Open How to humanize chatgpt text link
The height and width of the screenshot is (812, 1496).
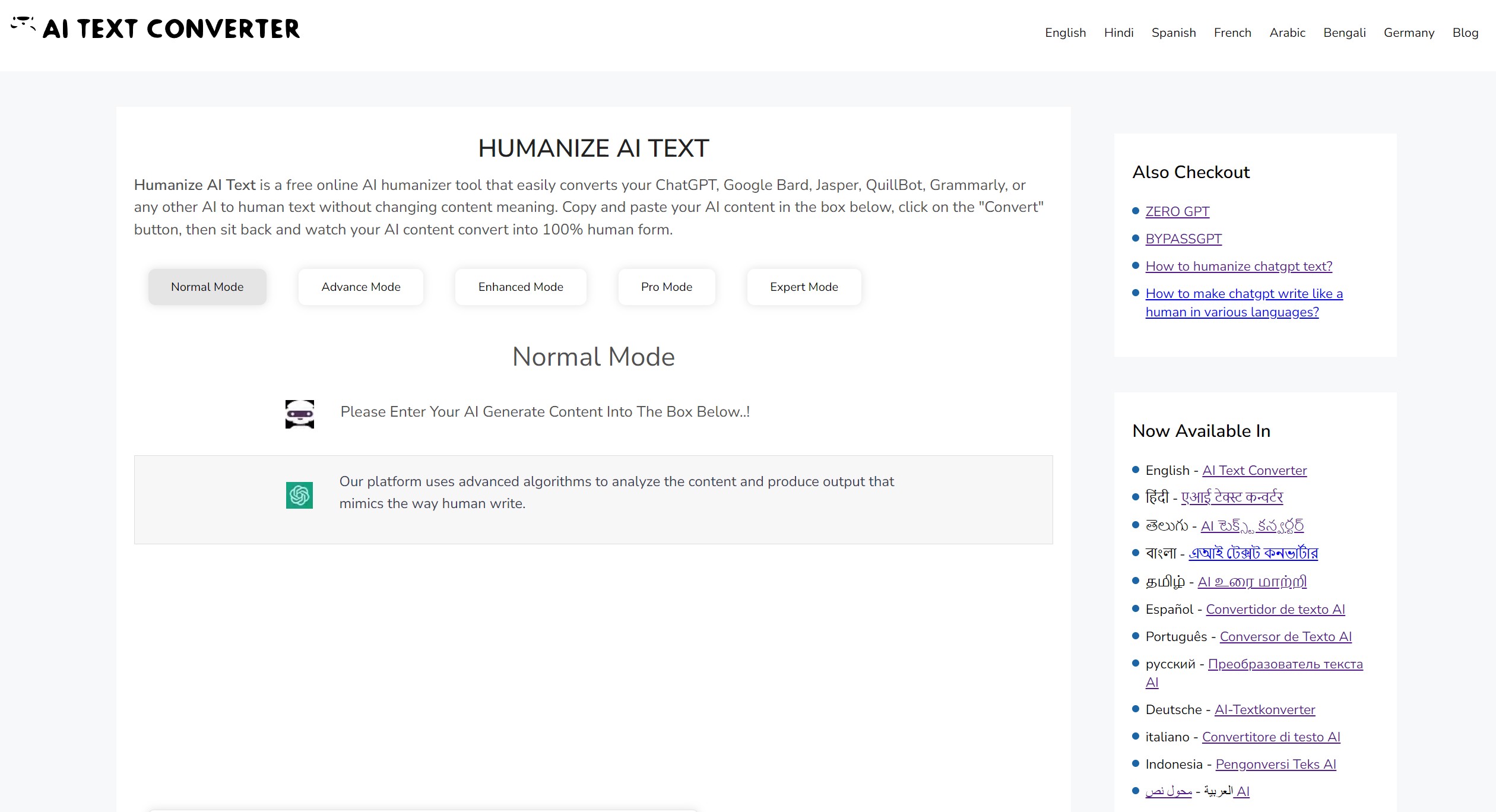coord(1238,266)
